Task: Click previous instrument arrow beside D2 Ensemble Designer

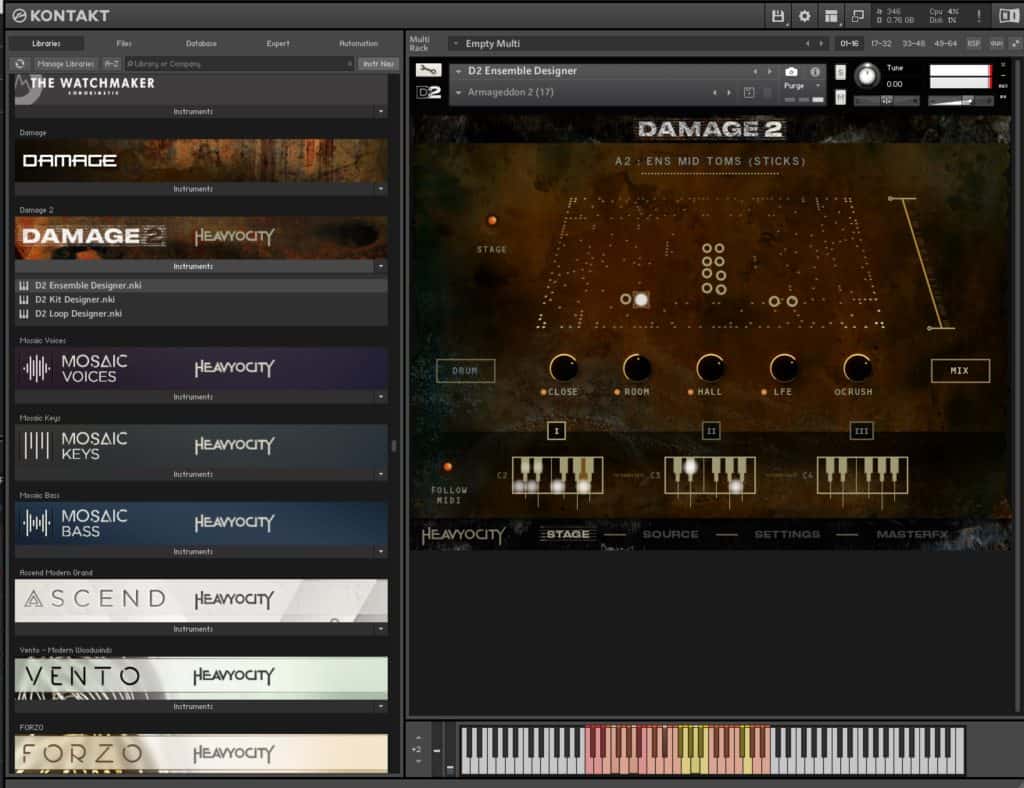Action: (x=755, y=71)
